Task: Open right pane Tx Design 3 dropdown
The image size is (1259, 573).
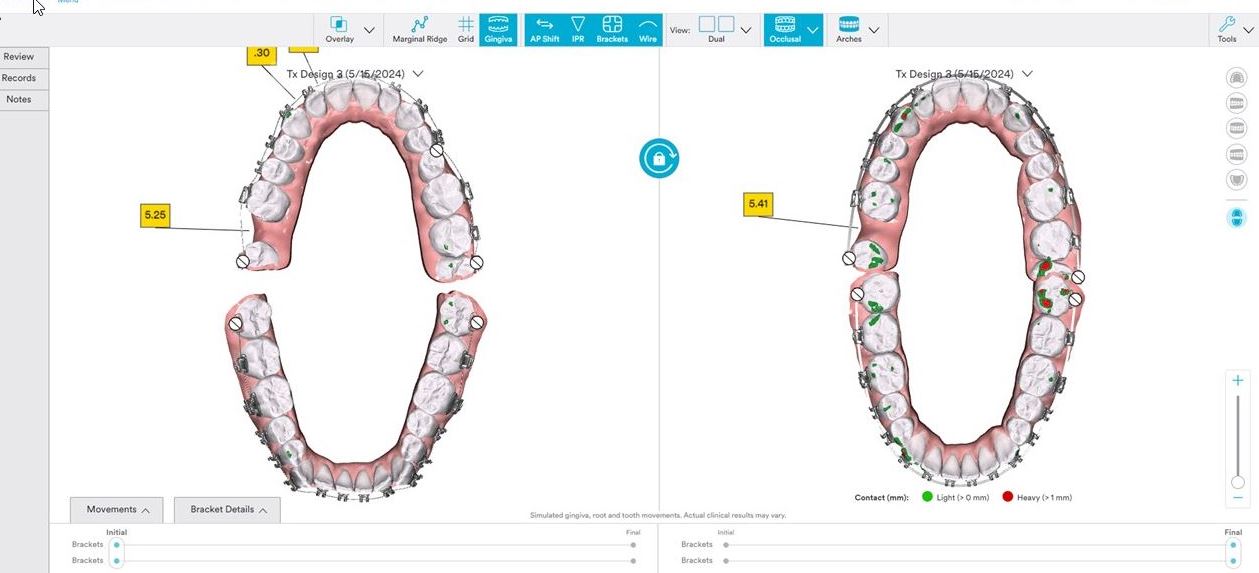Action: tap(1027, 74)
